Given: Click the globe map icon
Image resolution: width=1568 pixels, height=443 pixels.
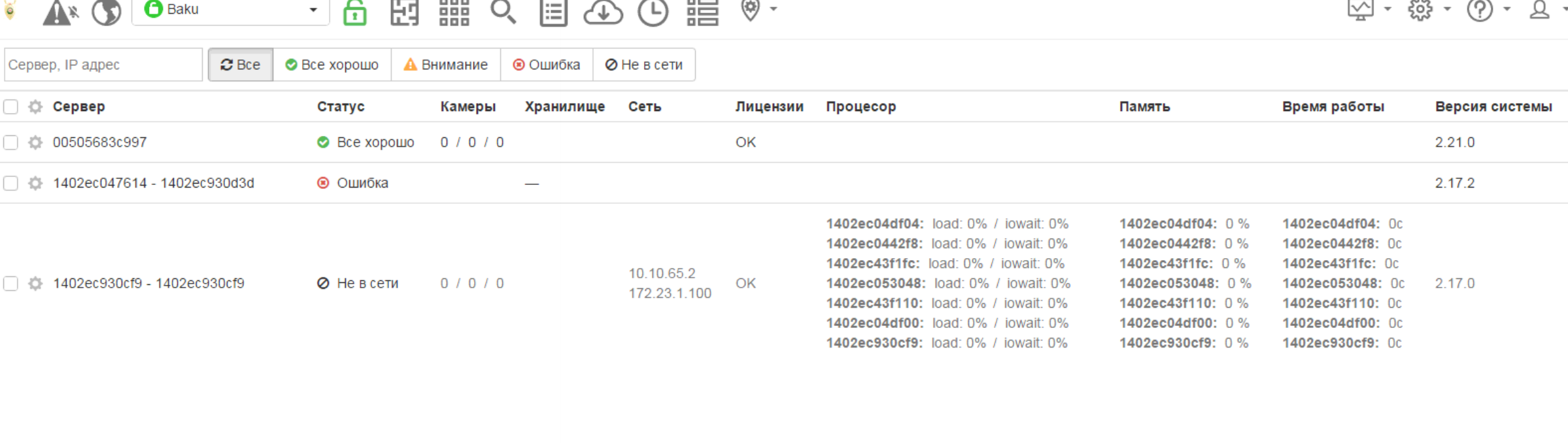Looking at the screenshot, I should [x=106, y=11].
